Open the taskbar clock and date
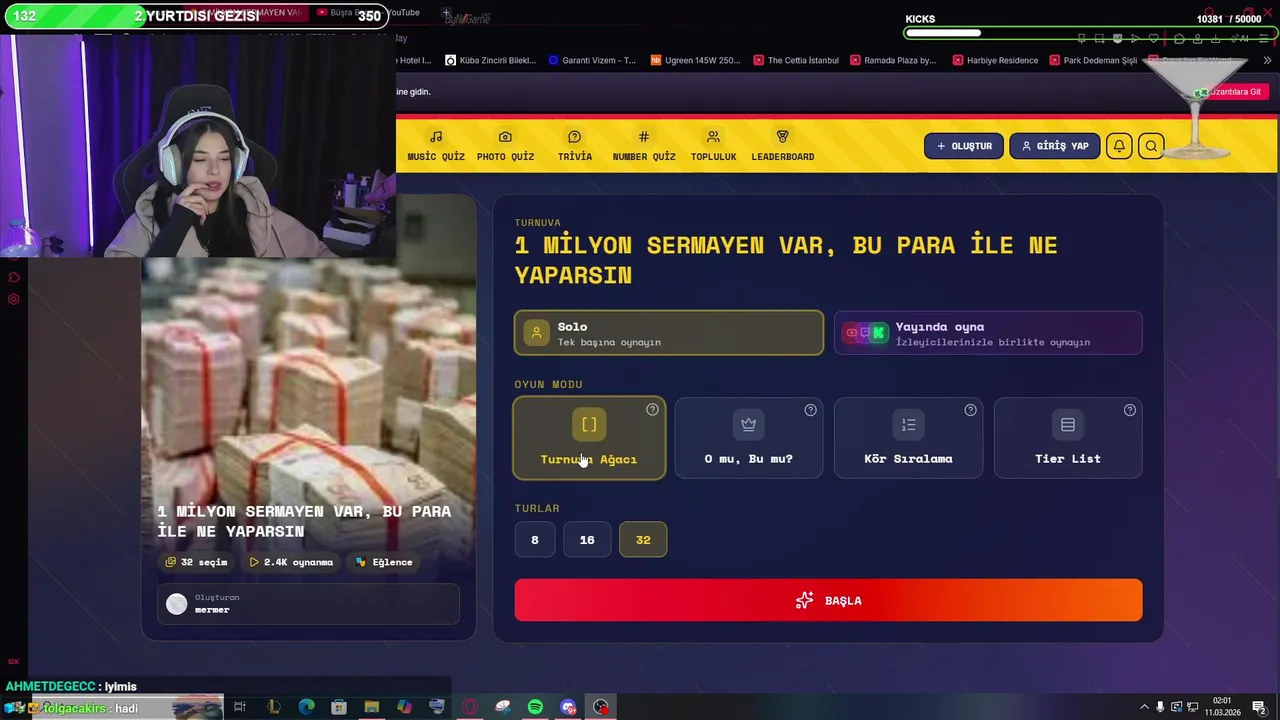1280x720 pixels. point(1222,707)
